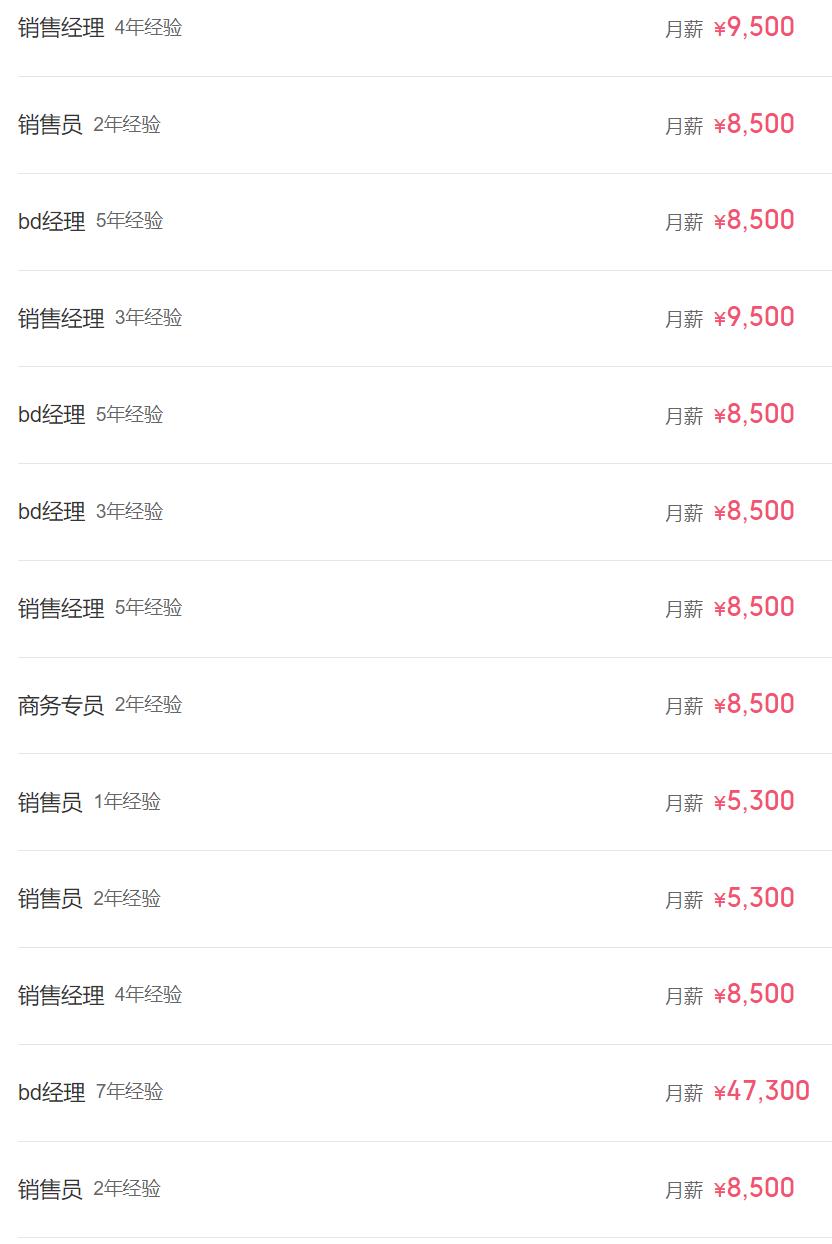Open the bd经理 3年经验 listing
Viewport: 832px width, 1244px height.
point(52,512)
